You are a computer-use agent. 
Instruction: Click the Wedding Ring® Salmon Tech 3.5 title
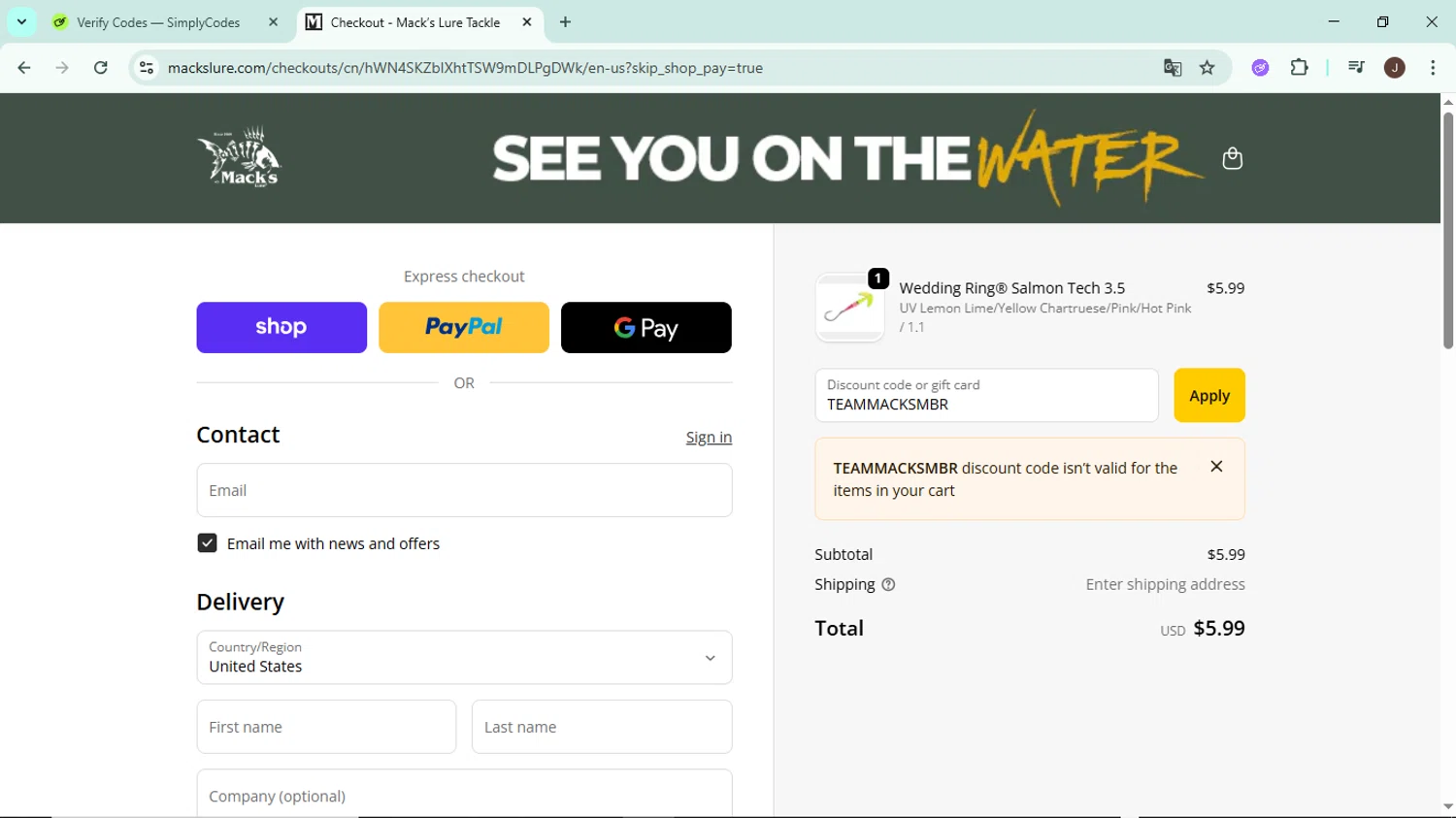point(1011,288)
